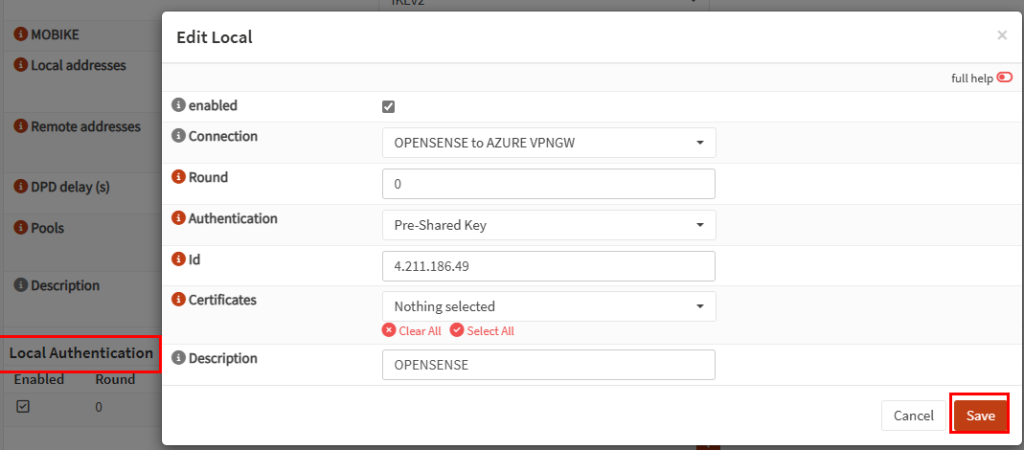Click info icon next to dialog Description
1024x450 pixels.
178,358
